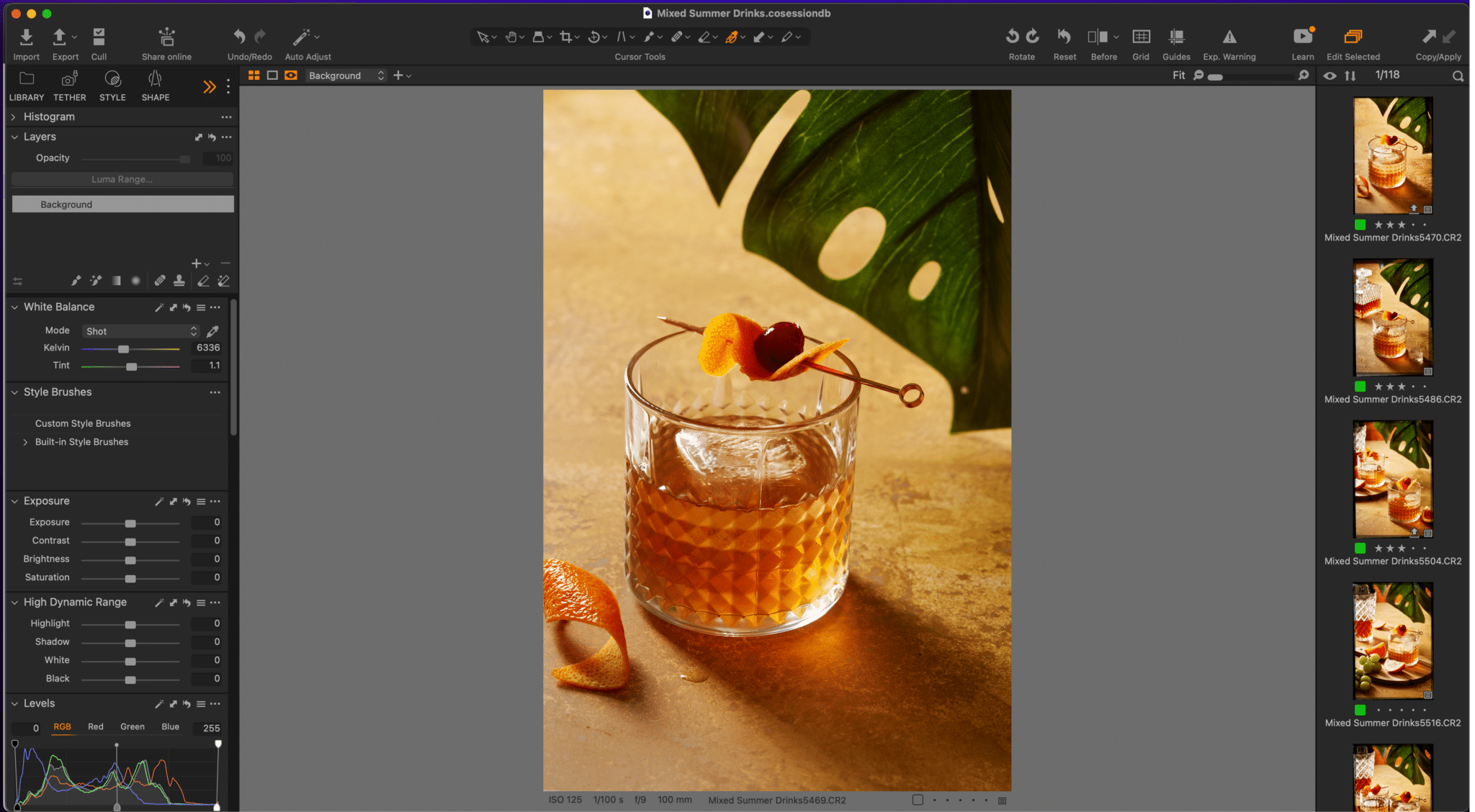
Task: Adjust the Tint slider
Action: tap(131, 367)
